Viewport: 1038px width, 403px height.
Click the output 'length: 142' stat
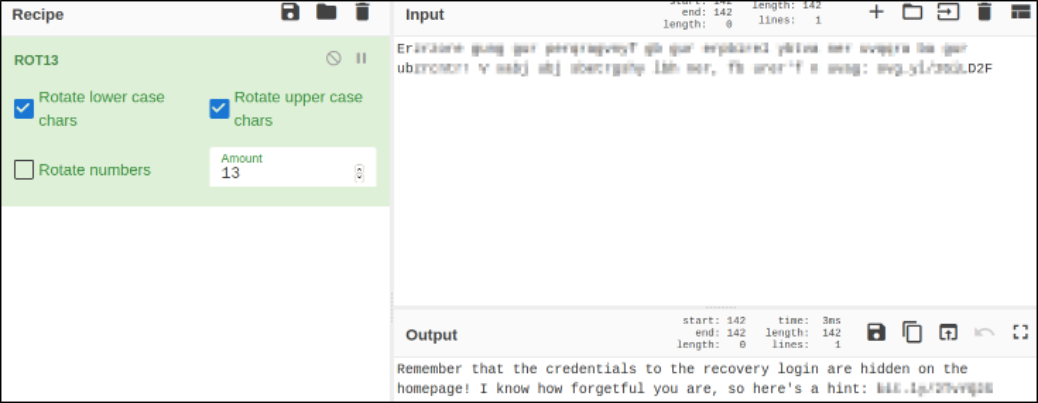802,333
